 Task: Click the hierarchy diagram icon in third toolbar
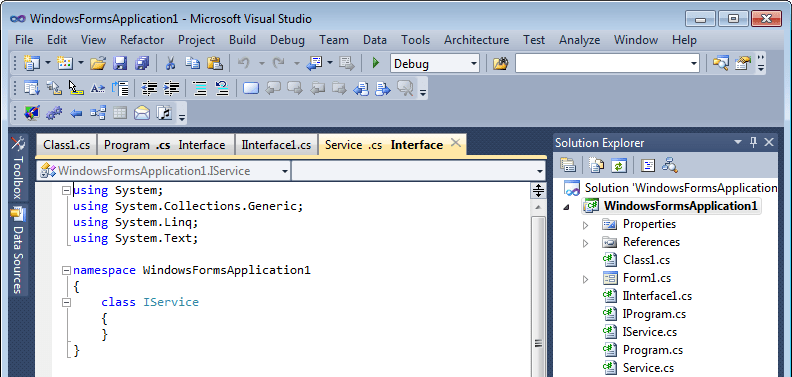click(98, 113)
